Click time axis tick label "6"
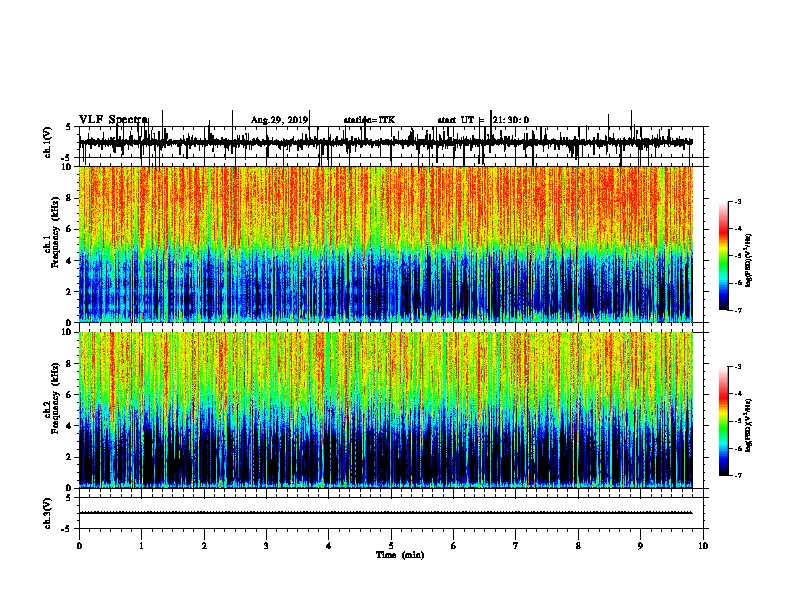 pos(454,546)
